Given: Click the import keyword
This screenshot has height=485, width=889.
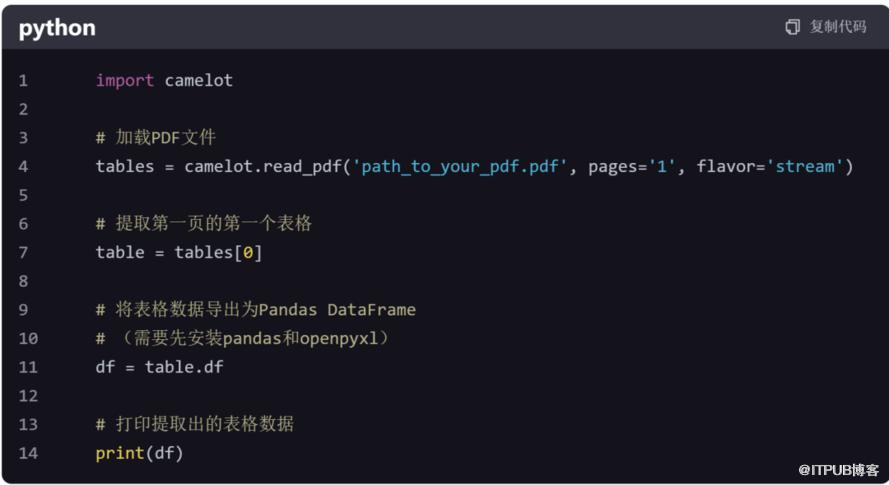Looking at the screenshot, I should click(125, 80).
